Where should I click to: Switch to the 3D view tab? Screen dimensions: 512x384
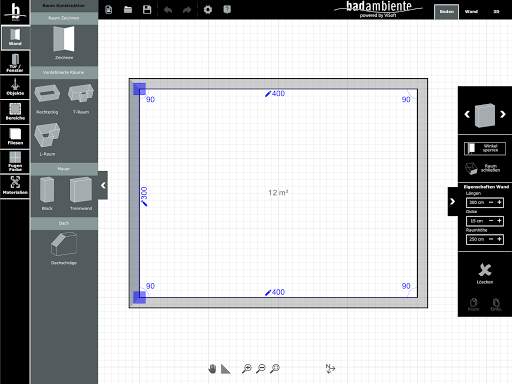point(496,12)
